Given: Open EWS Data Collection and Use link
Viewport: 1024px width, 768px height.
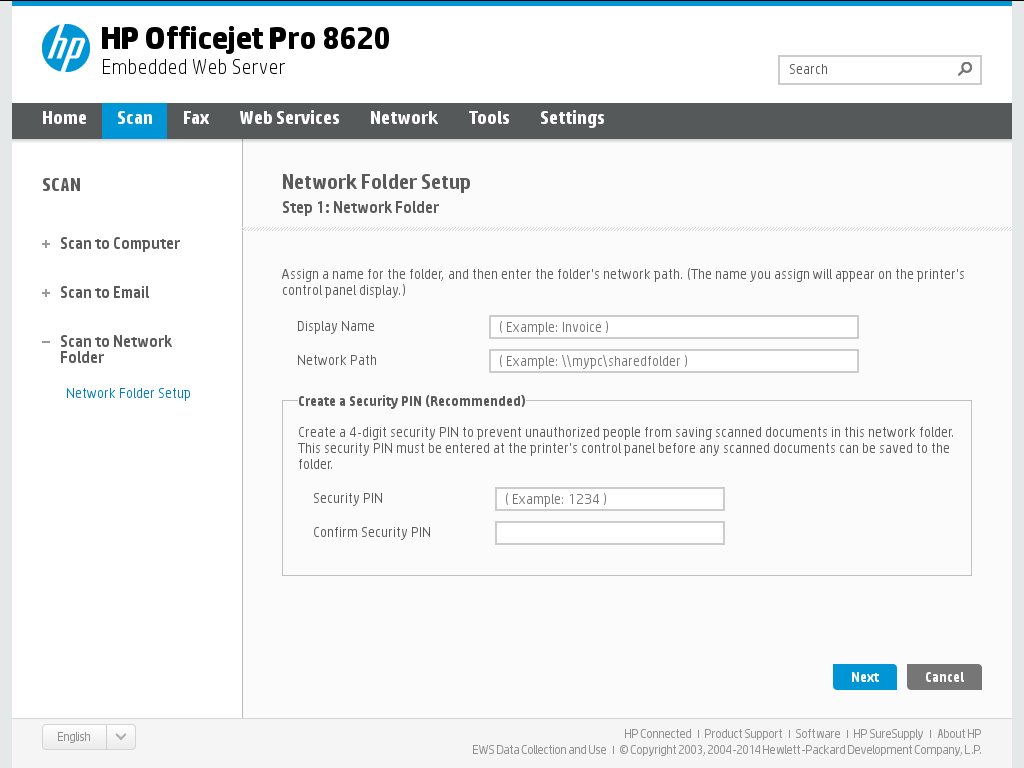Looking at the screenshot, I should 539,750.
